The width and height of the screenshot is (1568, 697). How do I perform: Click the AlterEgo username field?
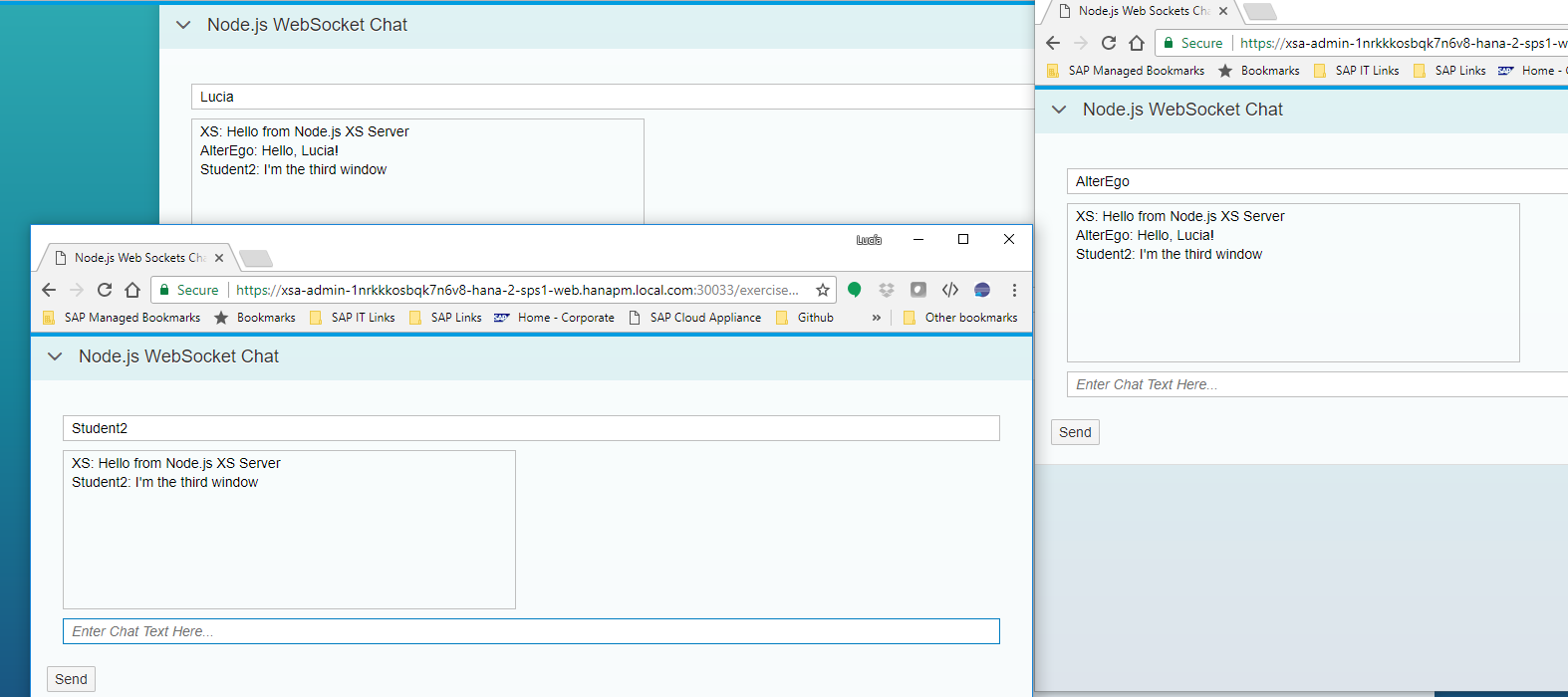pyautogui.click(x=1317, y=181)
